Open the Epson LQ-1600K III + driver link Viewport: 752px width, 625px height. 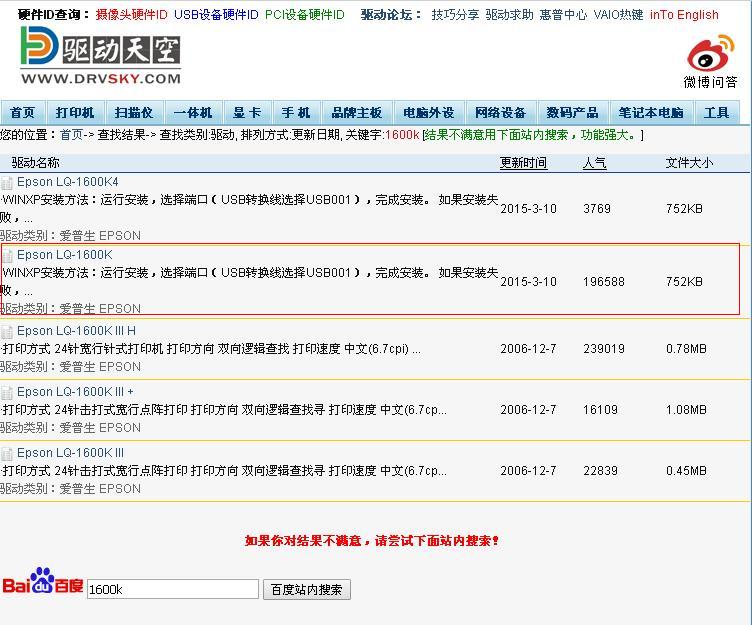pyautogui.click(x=75, y=392)
